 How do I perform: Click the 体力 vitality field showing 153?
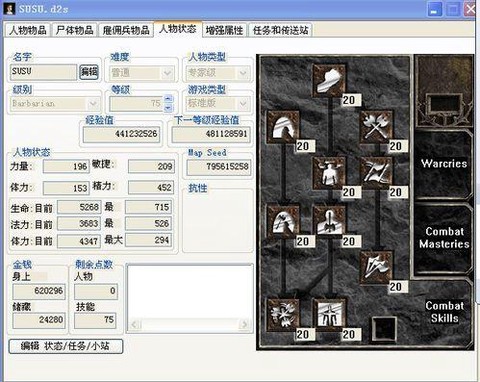(66, 188)
